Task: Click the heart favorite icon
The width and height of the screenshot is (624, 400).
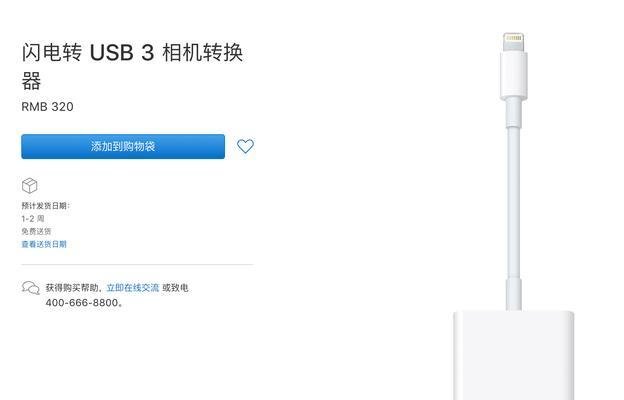Action: click(x=245, y=146)
